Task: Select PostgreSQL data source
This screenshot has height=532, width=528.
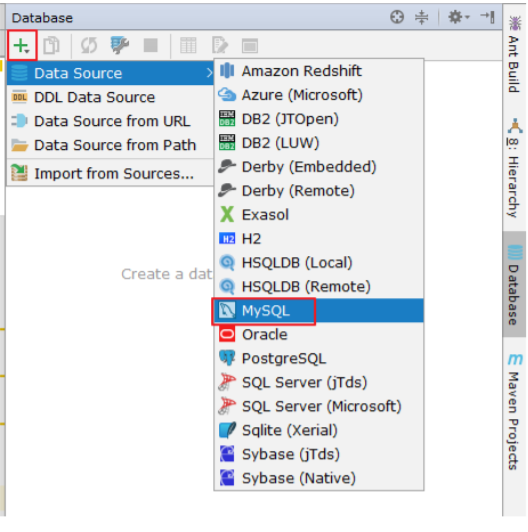Action: [x=319, y=358]
